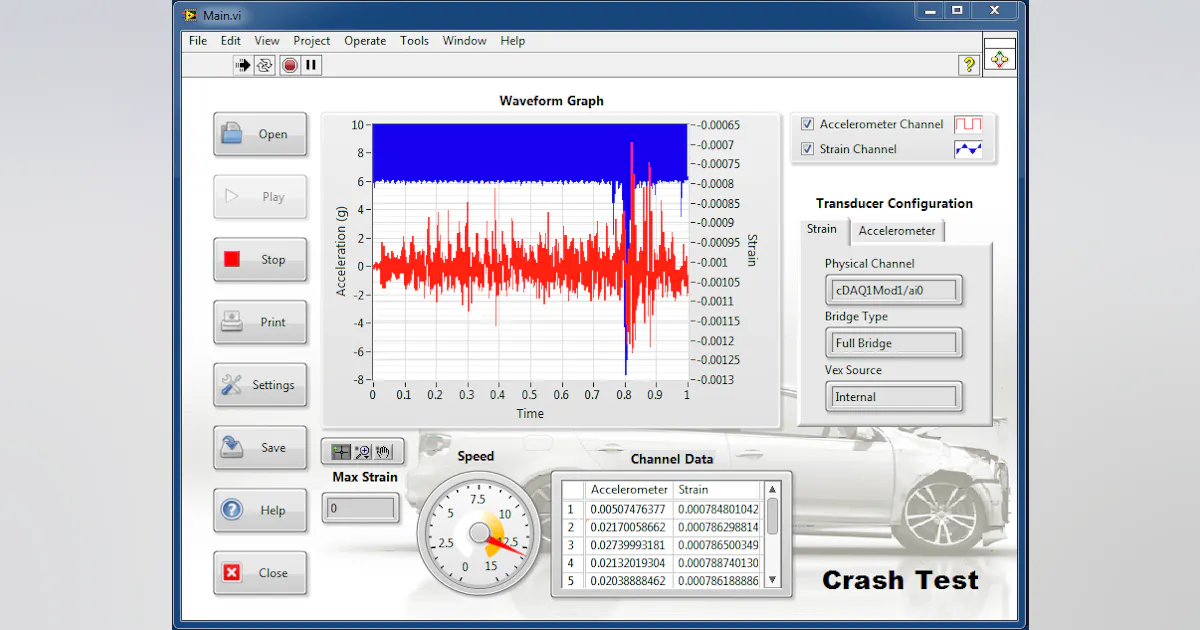1200x630 pixels.
Task: Open the File menu
Action: tap(198, 41)
